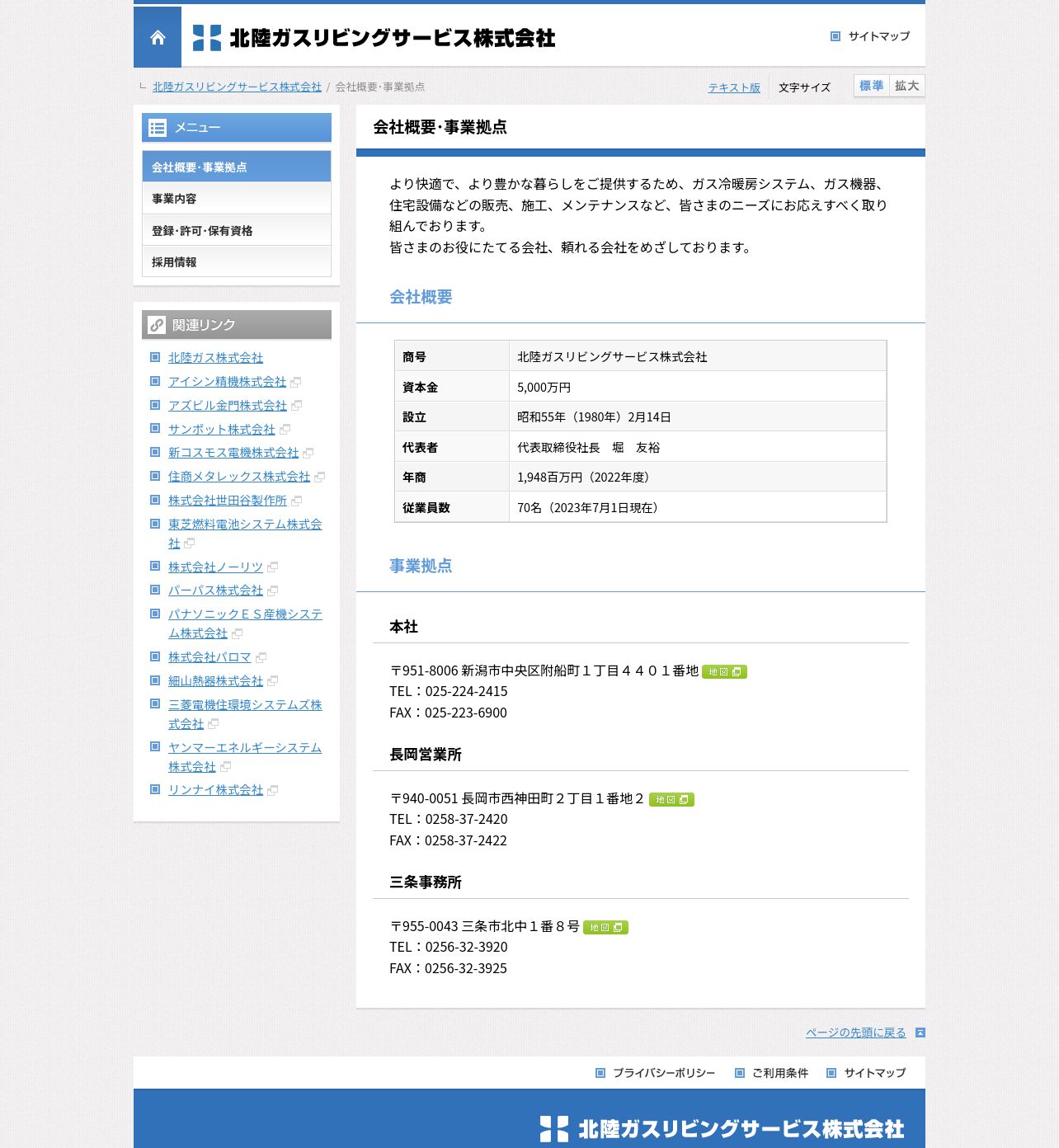This screenshot has width=1059, height=1148.
Task: Open the map icon for 本社 address
Action: tap(724, 672)
